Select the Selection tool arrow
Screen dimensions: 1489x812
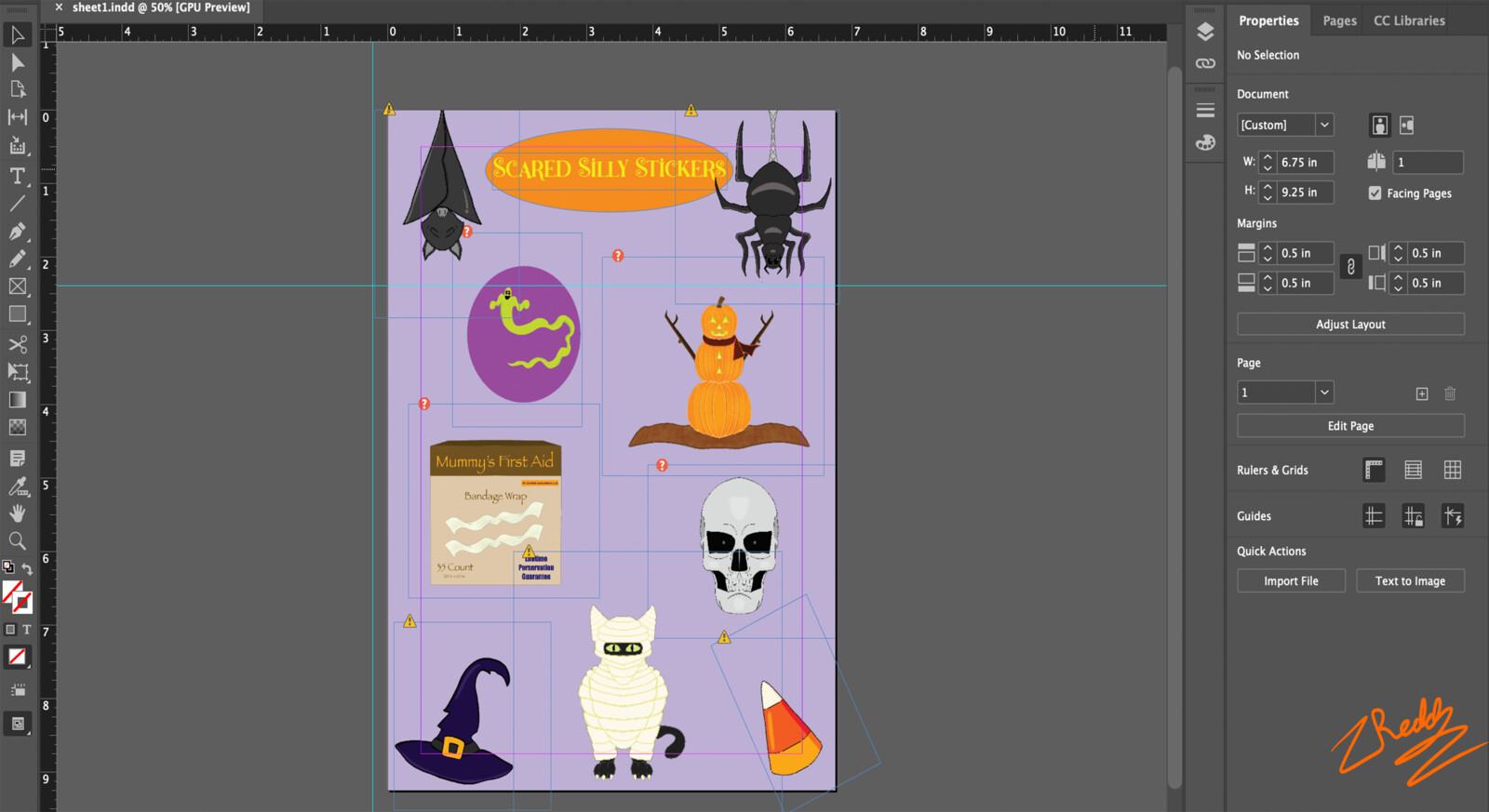click(18, 36)
